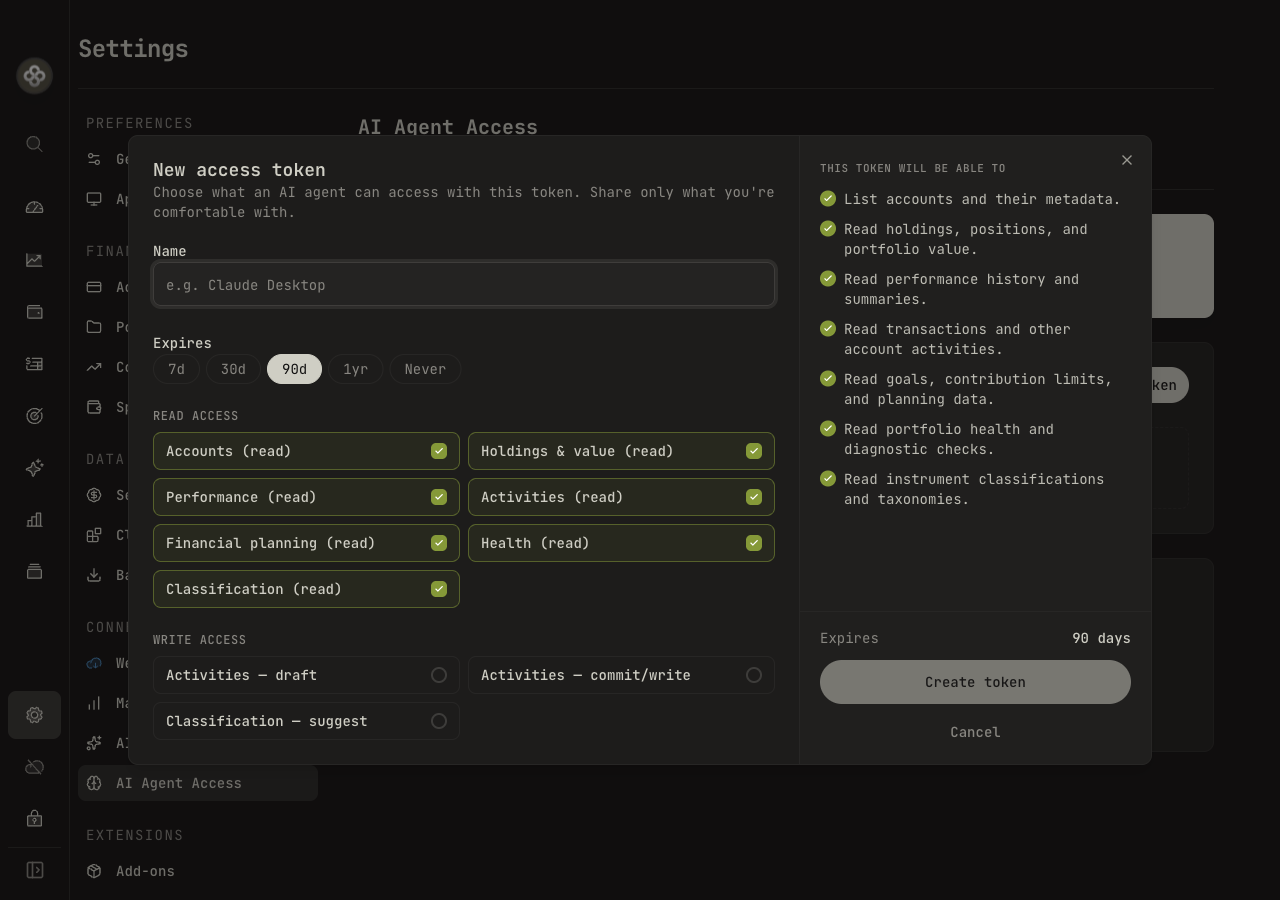Screen dimensions: 1280x900
Task: Uncheck Accounts (read) permission
Action: click(439, 451)
